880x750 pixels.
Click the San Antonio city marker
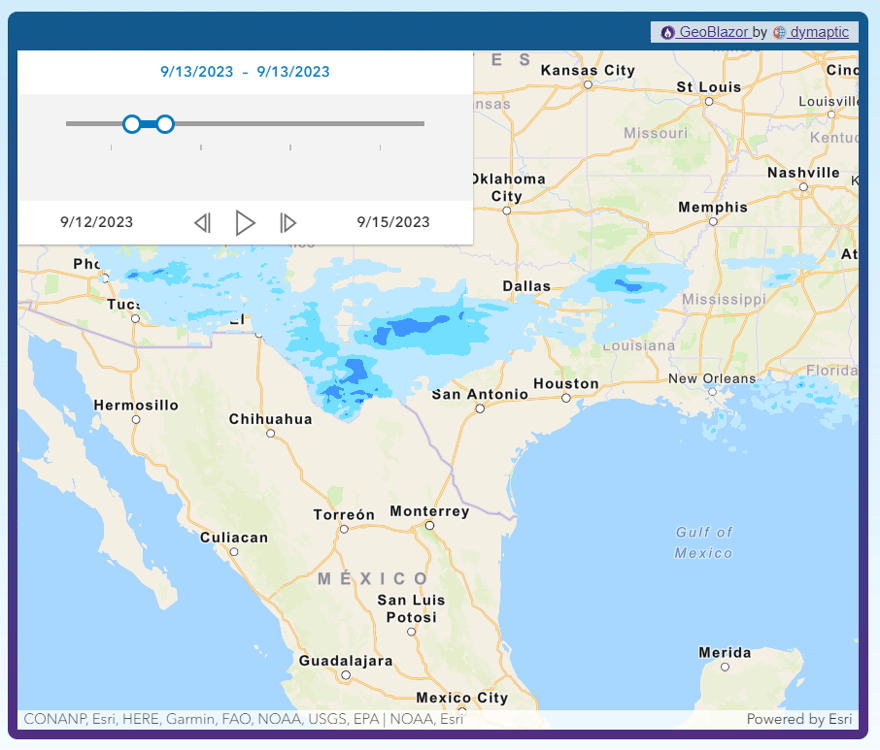480,408
